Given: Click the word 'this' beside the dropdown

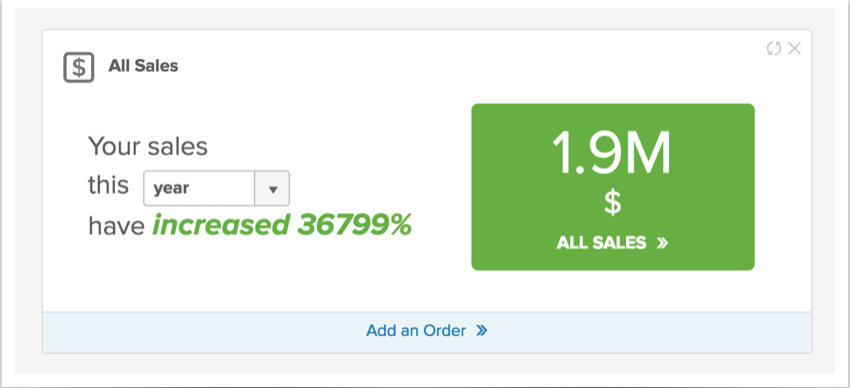Looking at the screenshot, I should click(108, 185).
